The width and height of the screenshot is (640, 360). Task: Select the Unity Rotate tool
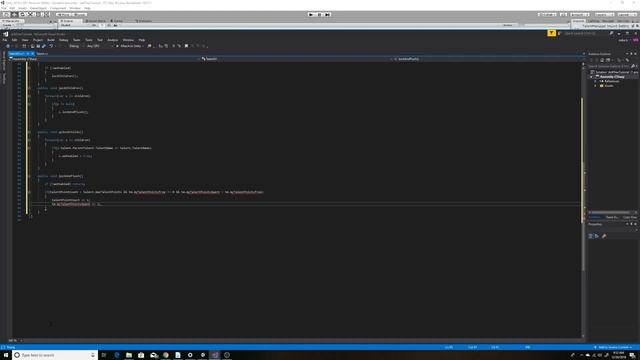point(22,14)
